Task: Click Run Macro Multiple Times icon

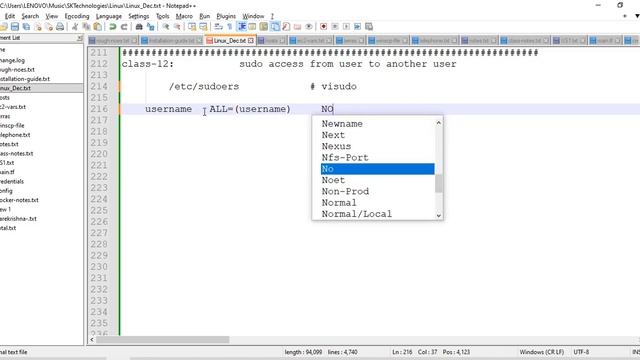Action: [x=358, y=27]
